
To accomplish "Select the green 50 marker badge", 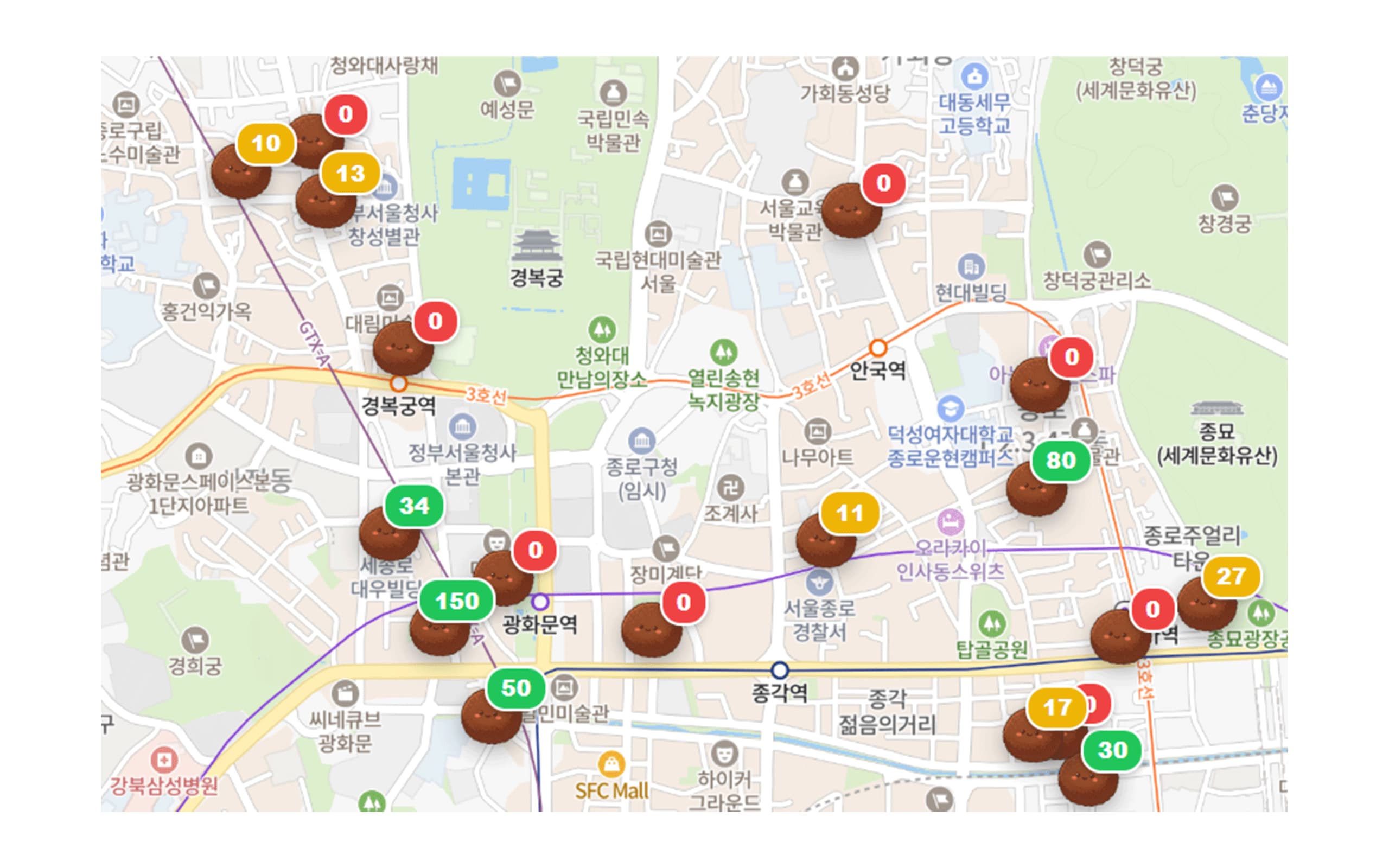I will (x=515, y=687).
